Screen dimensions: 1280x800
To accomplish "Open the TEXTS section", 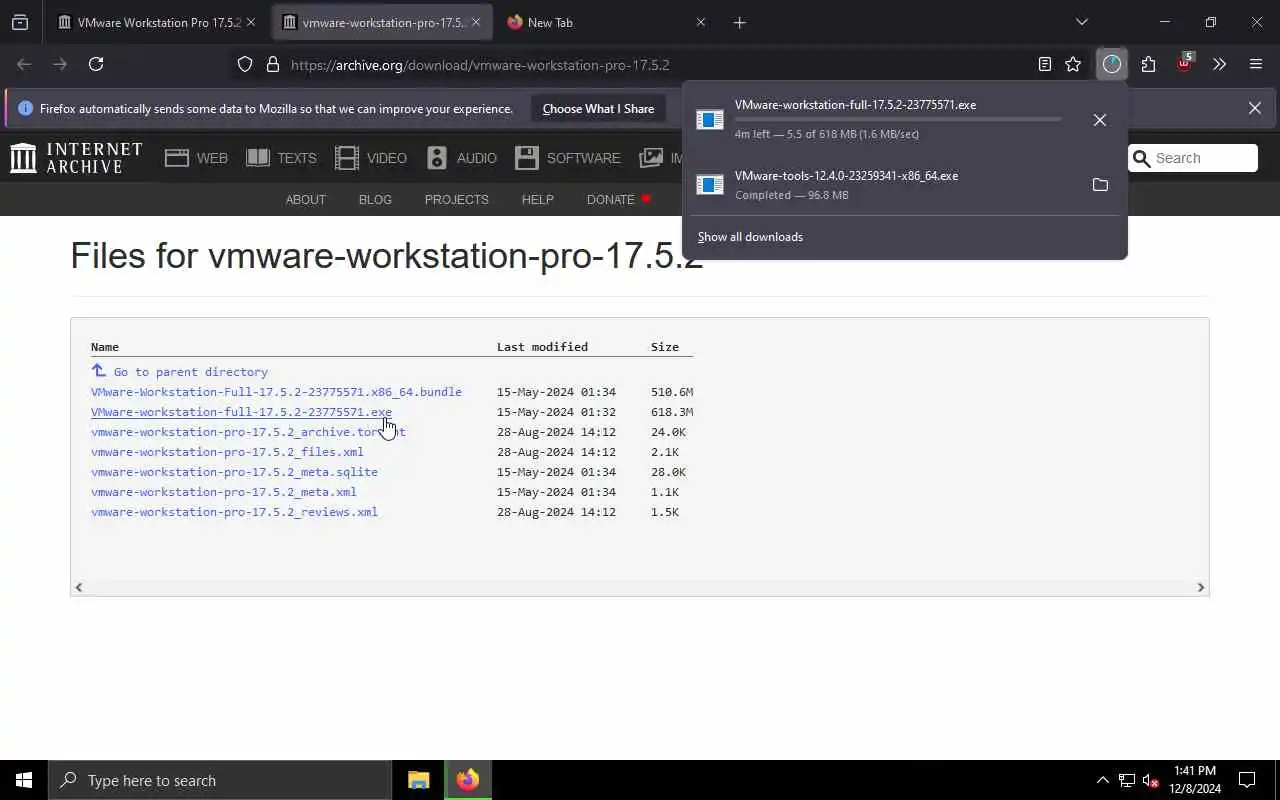I will 281,158.
